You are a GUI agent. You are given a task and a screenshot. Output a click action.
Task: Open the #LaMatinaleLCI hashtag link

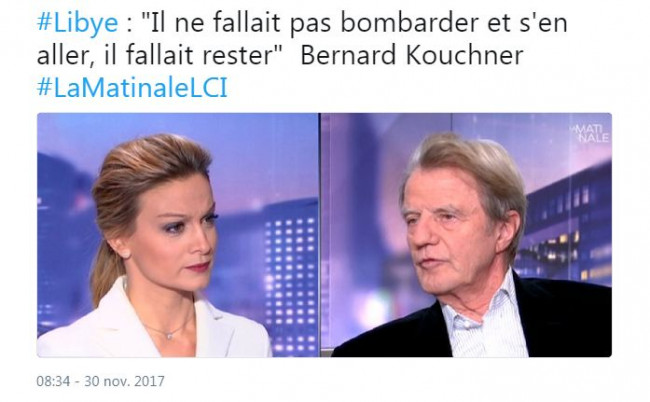coord(132,88)
